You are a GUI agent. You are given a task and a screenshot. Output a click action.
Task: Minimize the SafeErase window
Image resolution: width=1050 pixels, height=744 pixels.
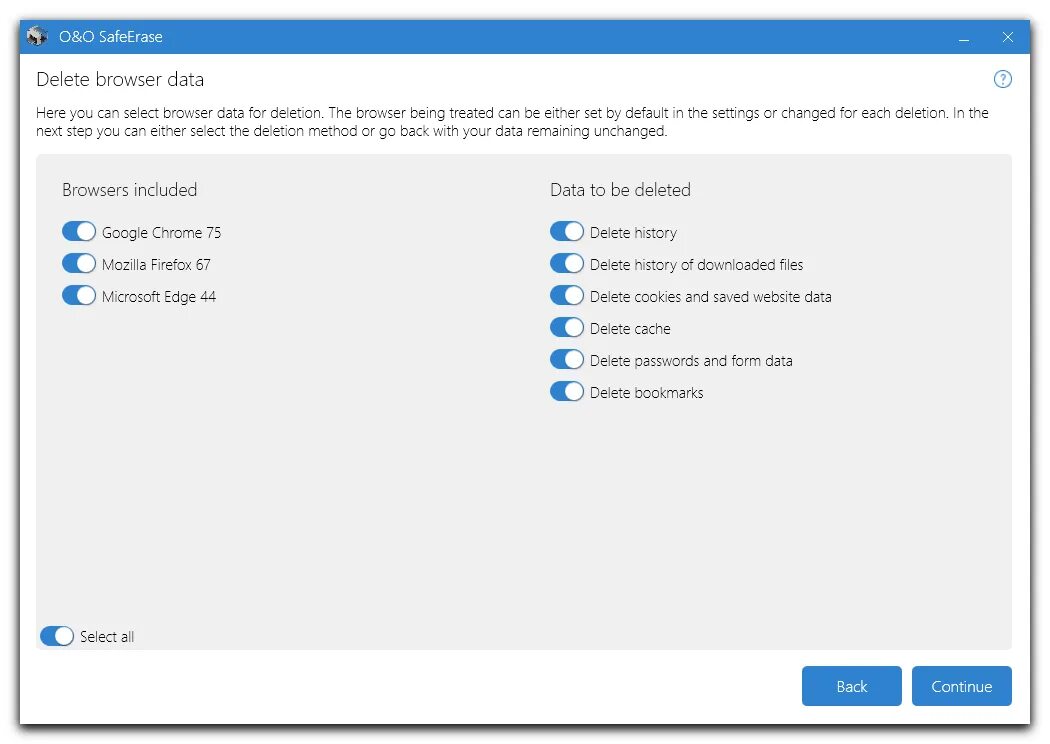pyautogui.click(x=964, y=38)
